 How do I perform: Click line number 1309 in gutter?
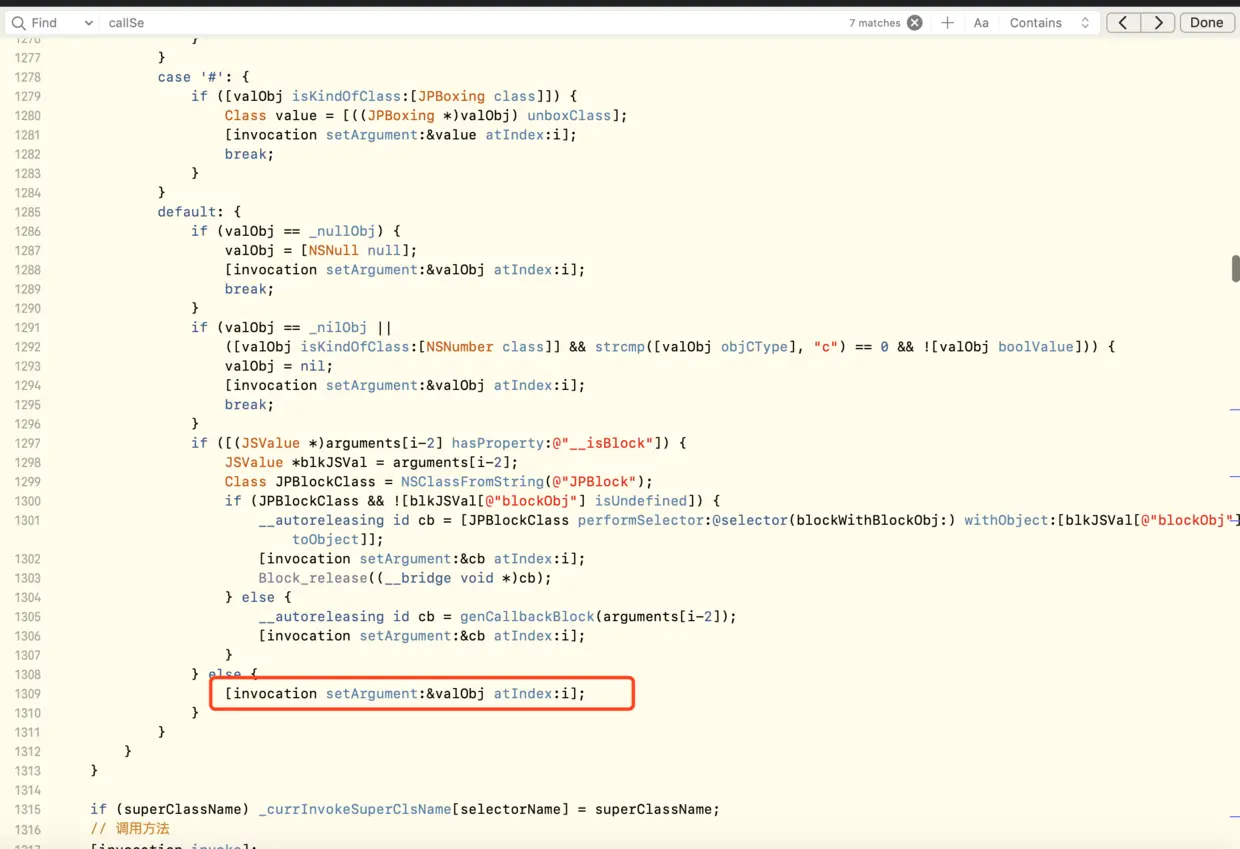pyautogui.click(x=28, y=694)
